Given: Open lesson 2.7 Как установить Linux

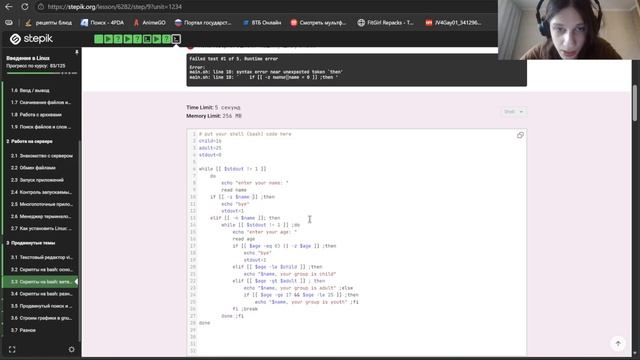Looking at the screenshot, I should pyautogui.click(x=40, y=229).
